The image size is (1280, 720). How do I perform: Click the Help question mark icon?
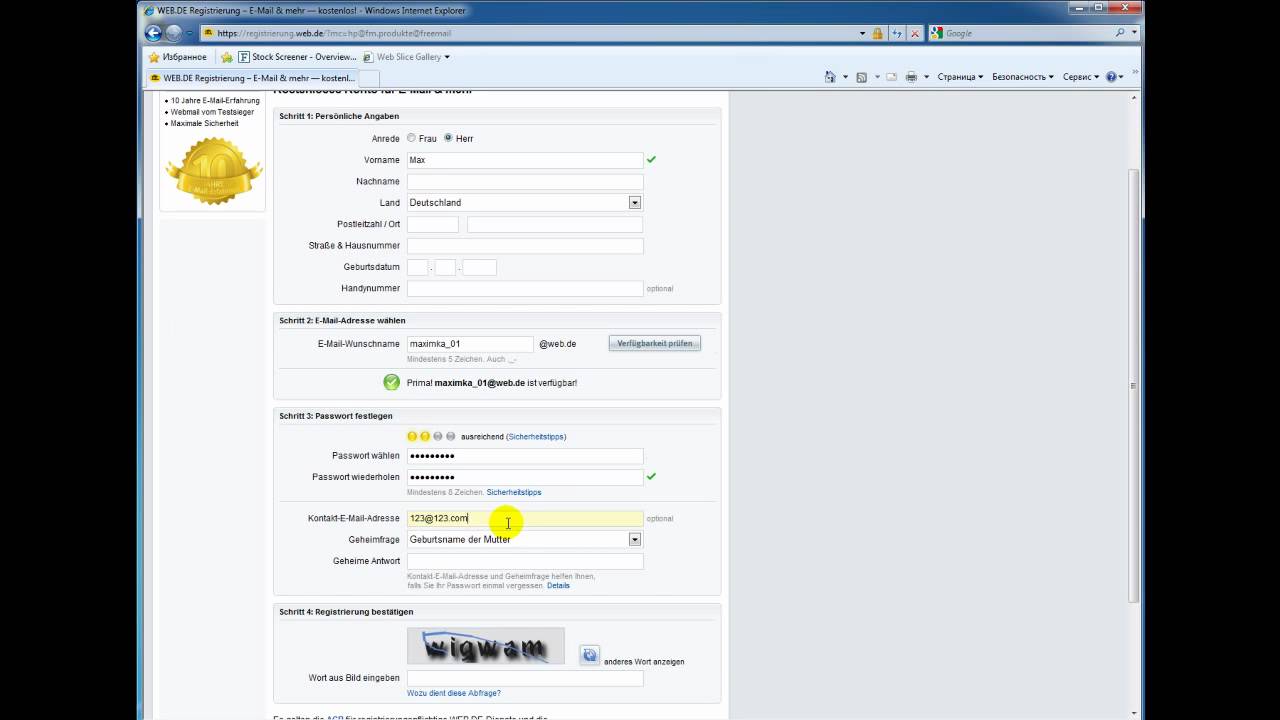click(1111, 77)
